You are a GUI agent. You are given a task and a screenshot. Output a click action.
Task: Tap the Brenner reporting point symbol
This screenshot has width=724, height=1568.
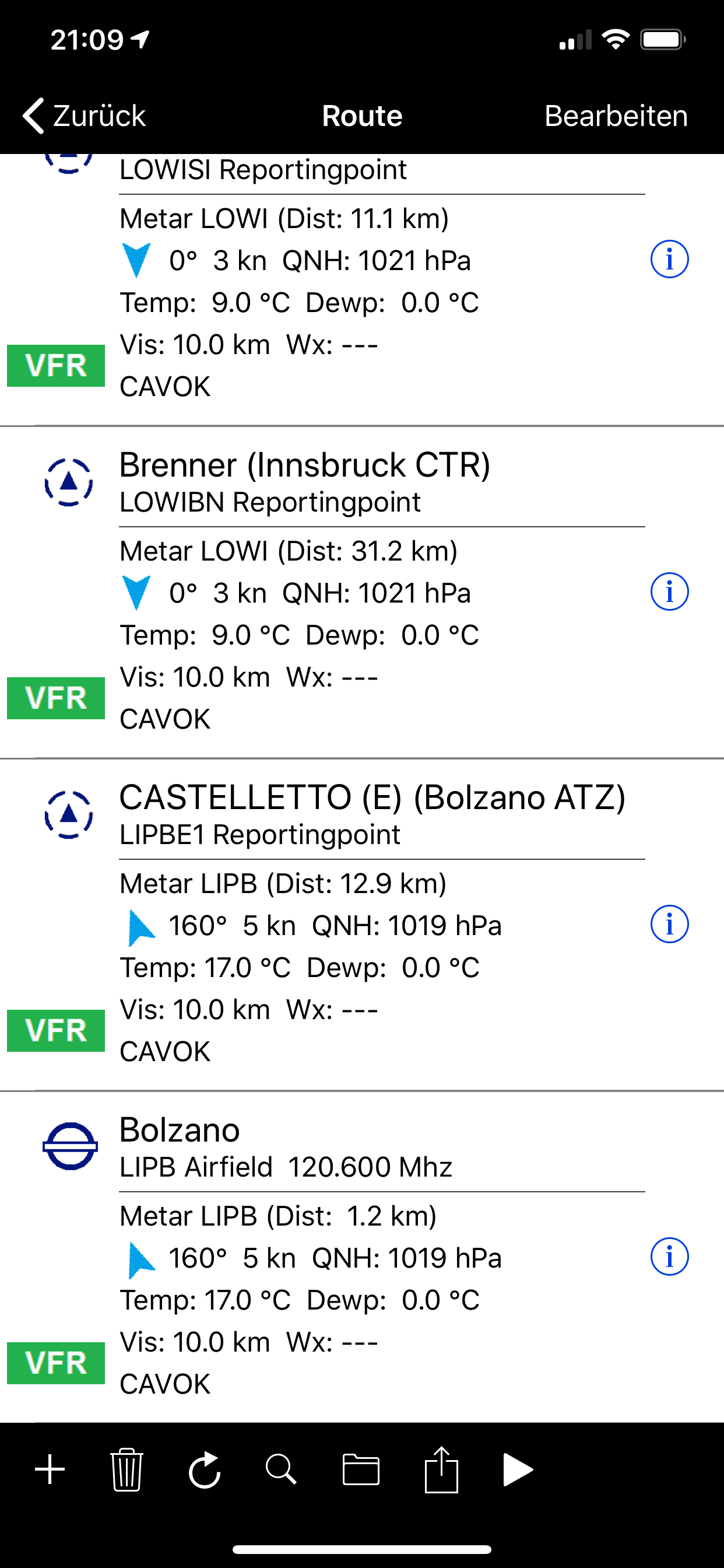point(69,482)
